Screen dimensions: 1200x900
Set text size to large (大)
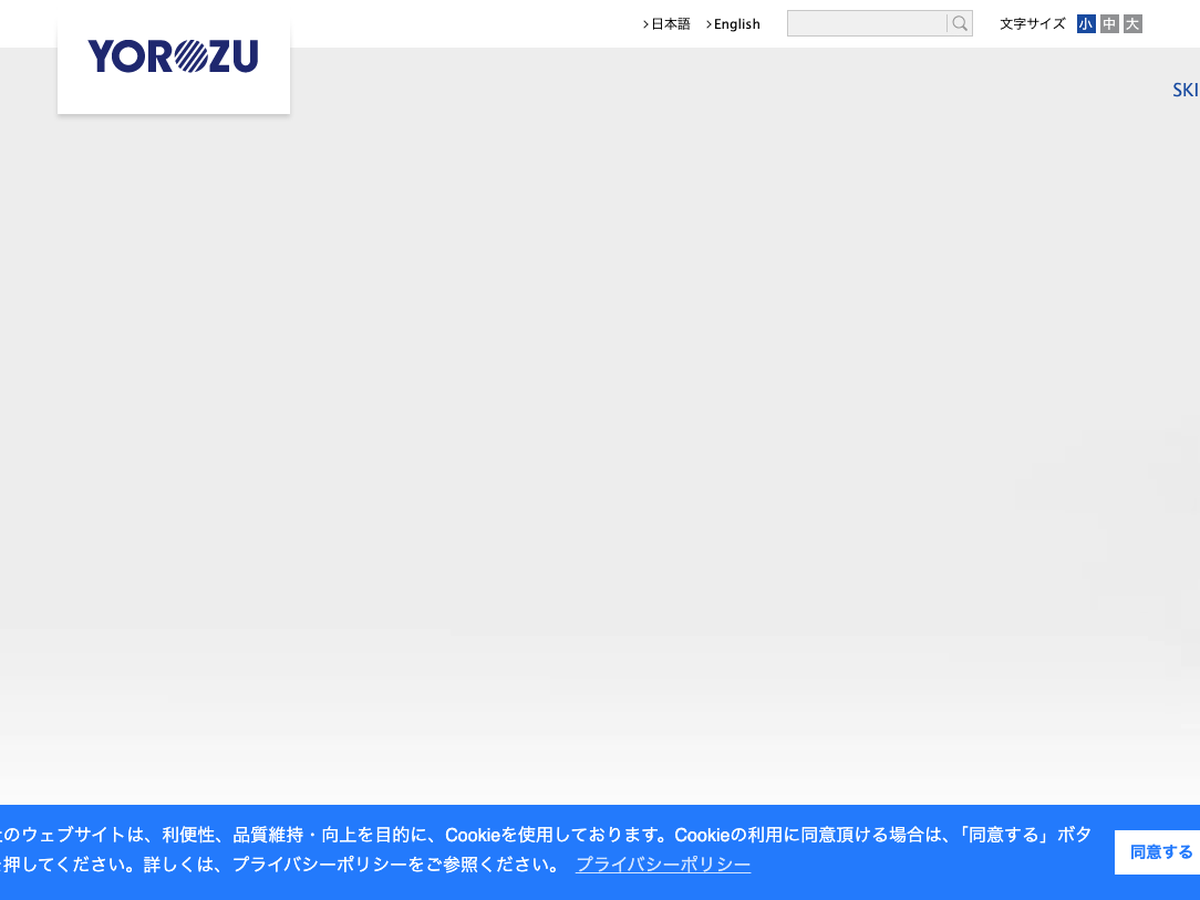coord(1132,24)
